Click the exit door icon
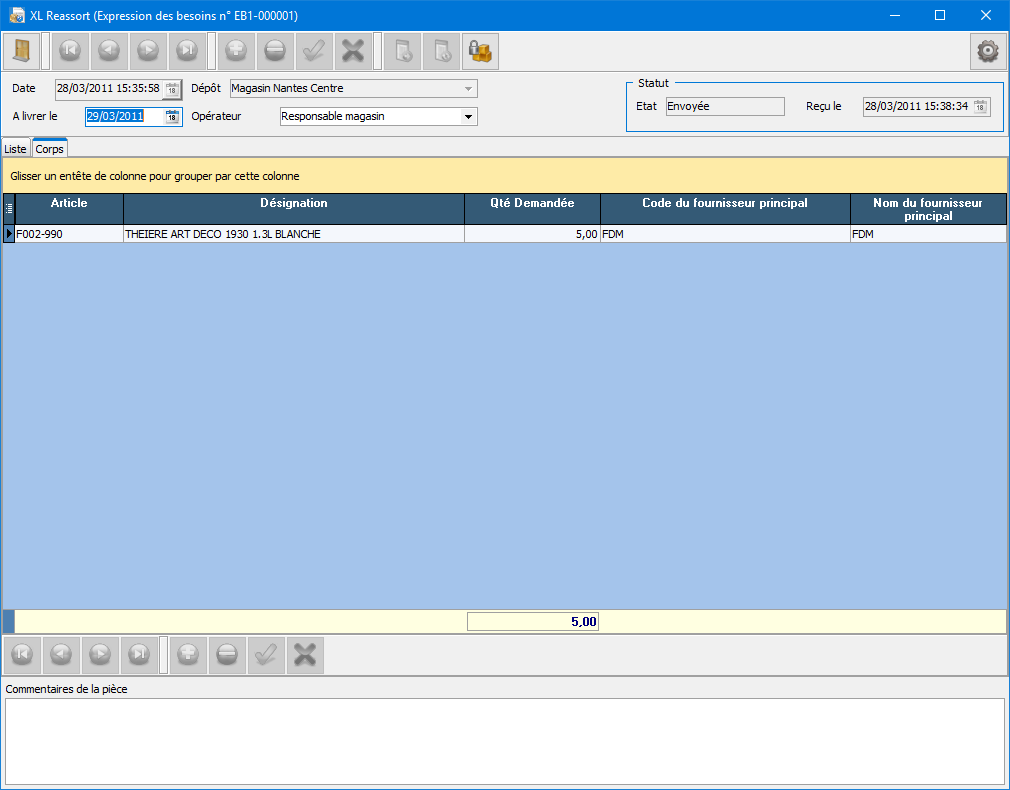The height and width of the screenshot is (790, 1010). tap(21, 51)
